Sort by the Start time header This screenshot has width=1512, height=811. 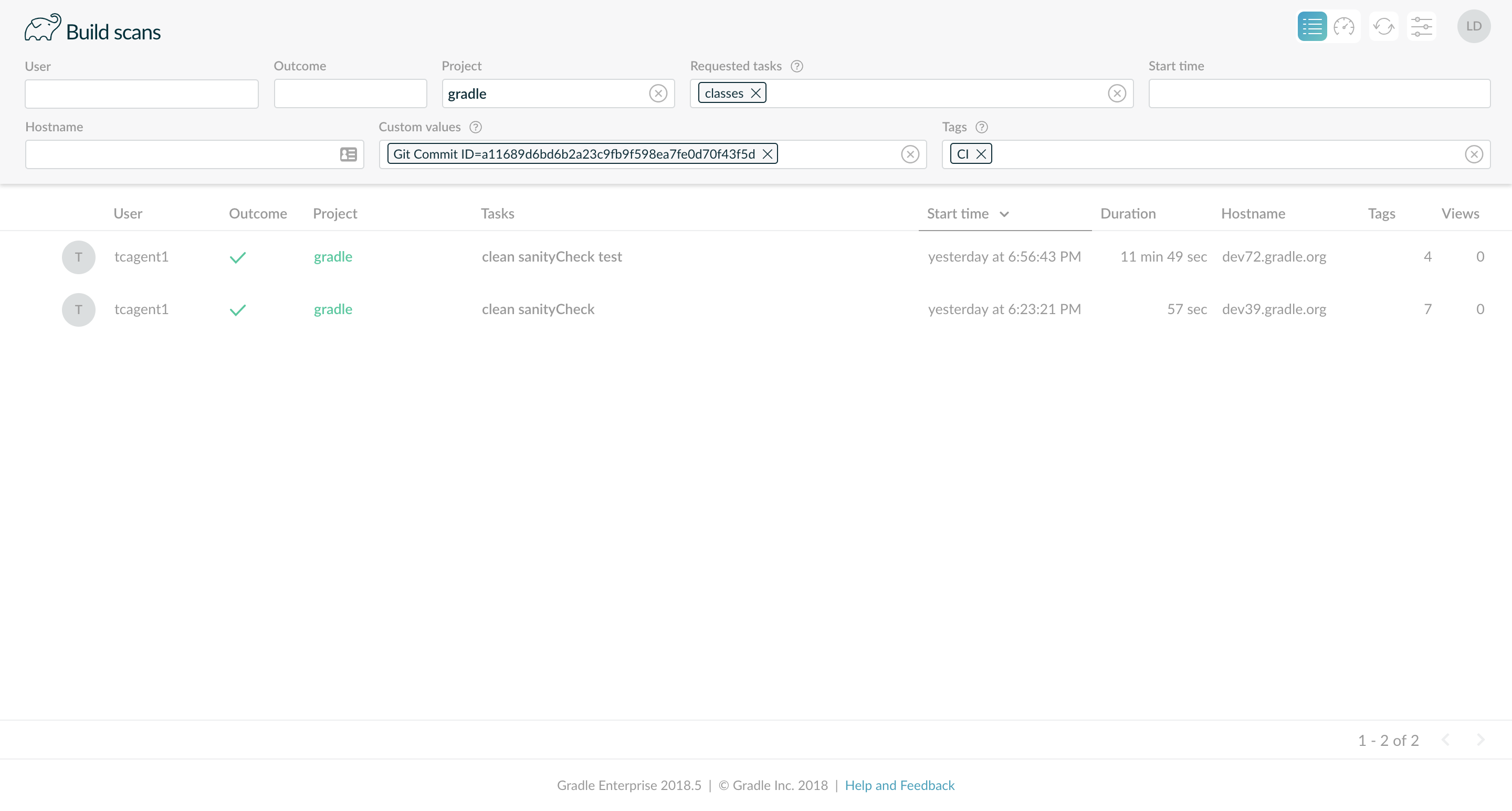tap(957, 214)
